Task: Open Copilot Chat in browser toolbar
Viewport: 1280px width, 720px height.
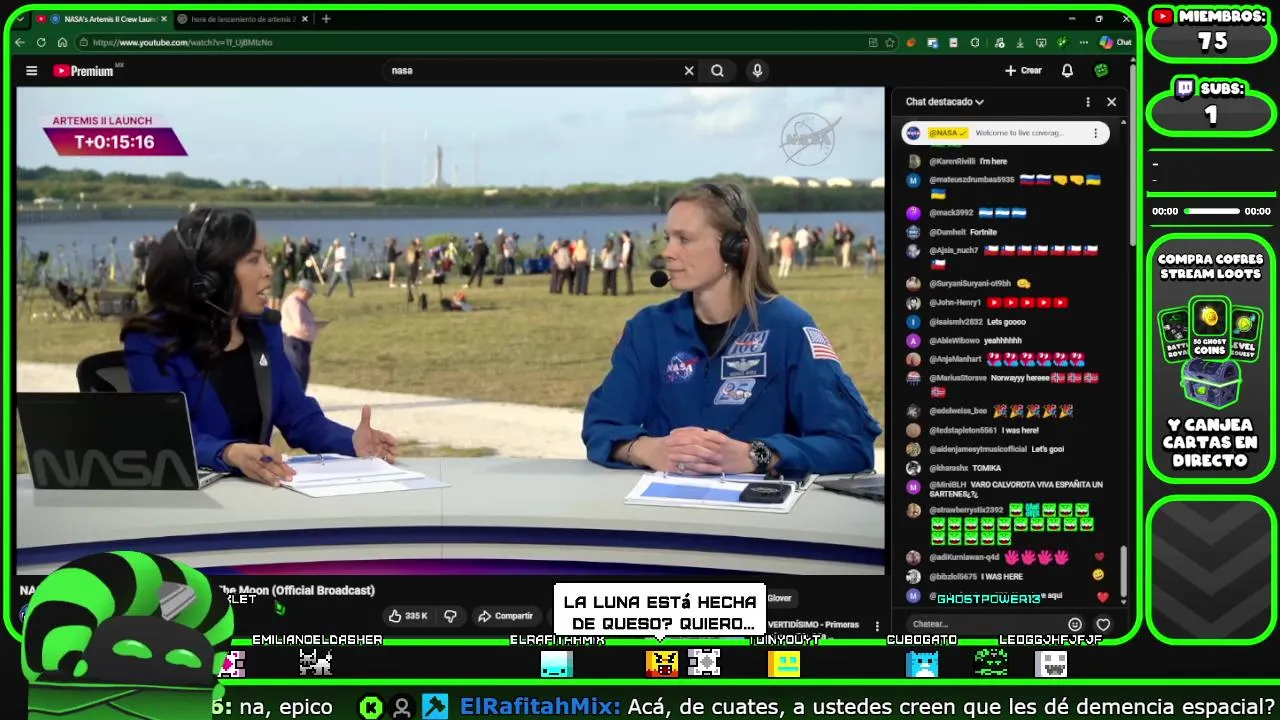Action: [1116, 42]
